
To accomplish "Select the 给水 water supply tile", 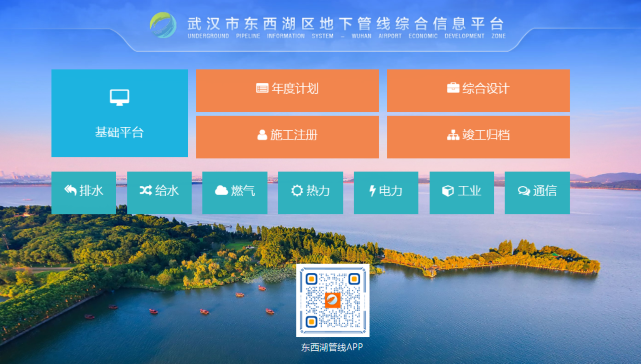I will pyautogui.click(x=159, y=193).
